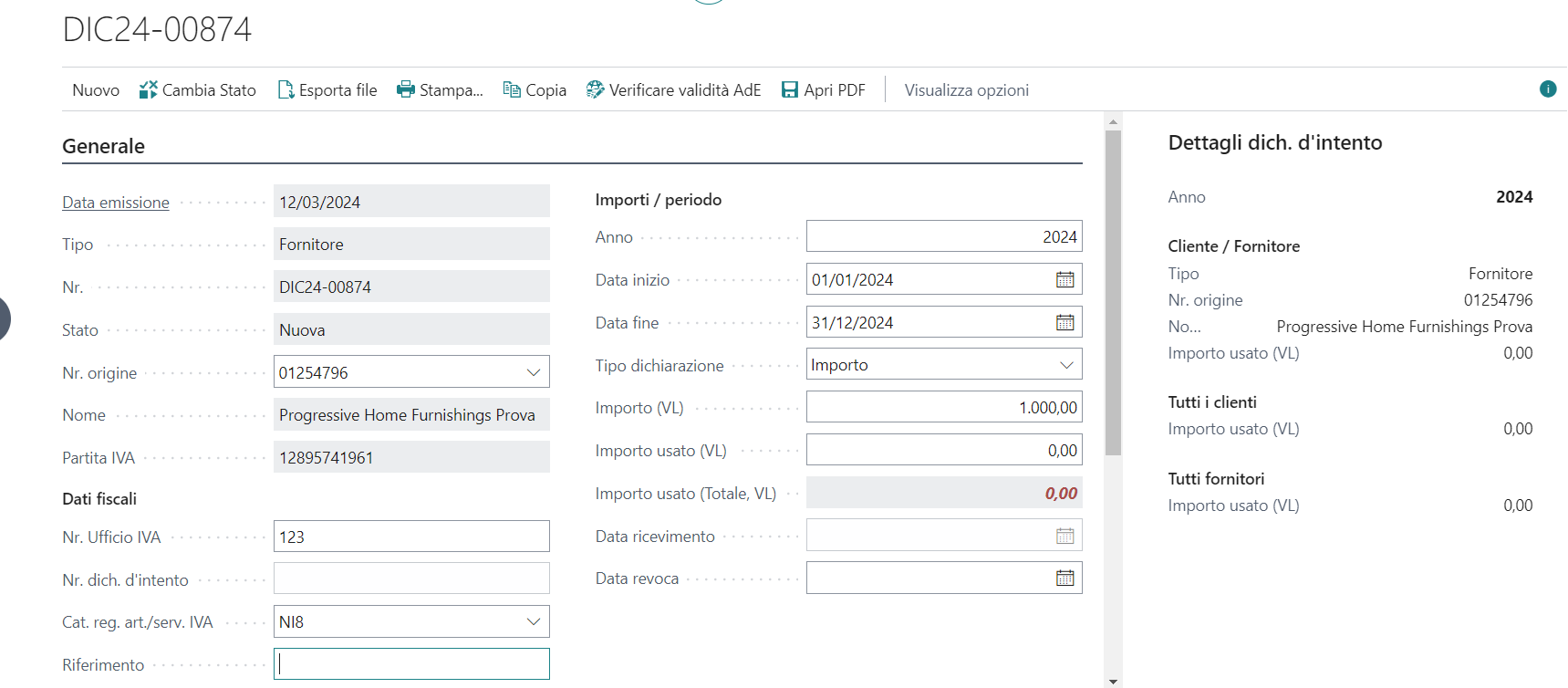
Task: Click the Generale section header
Action: tap(104, 146)
